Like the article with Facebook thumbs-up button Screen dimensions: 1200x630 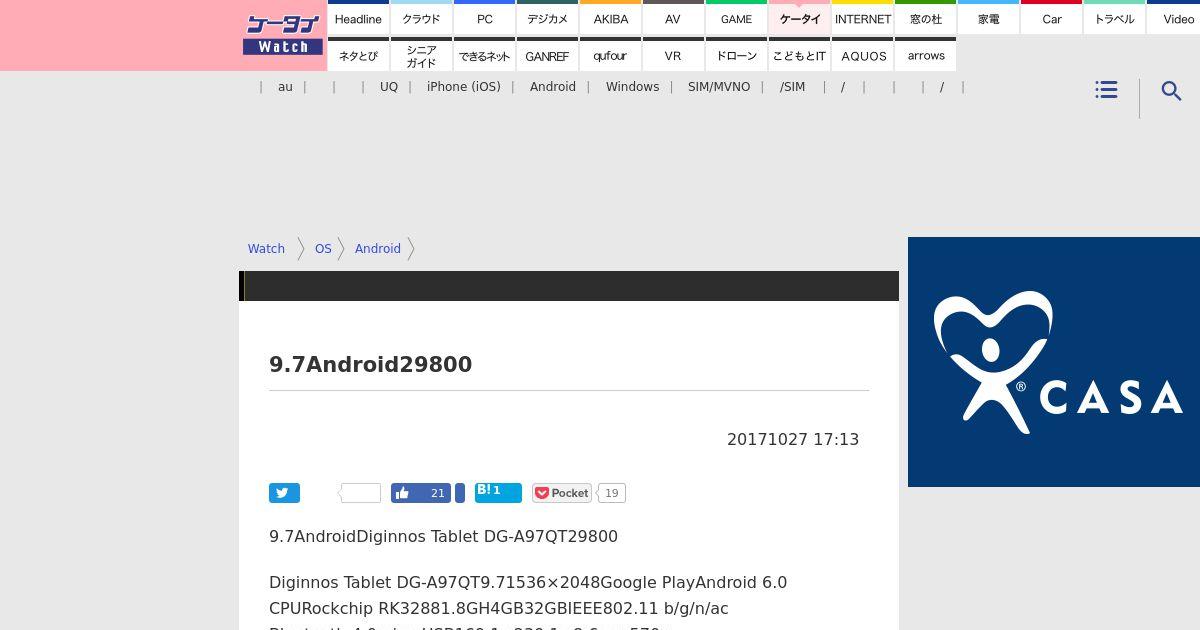421,493
